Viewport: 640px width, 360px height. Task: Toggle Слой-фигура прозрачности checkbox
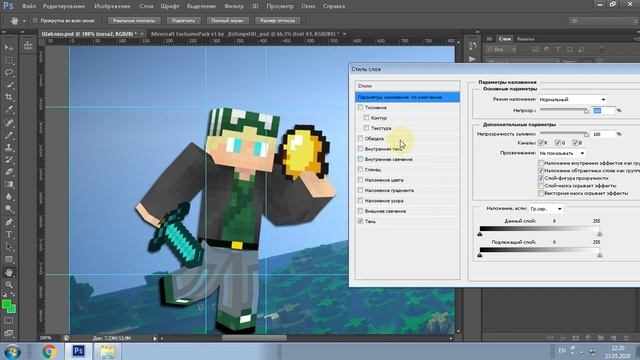541,178
